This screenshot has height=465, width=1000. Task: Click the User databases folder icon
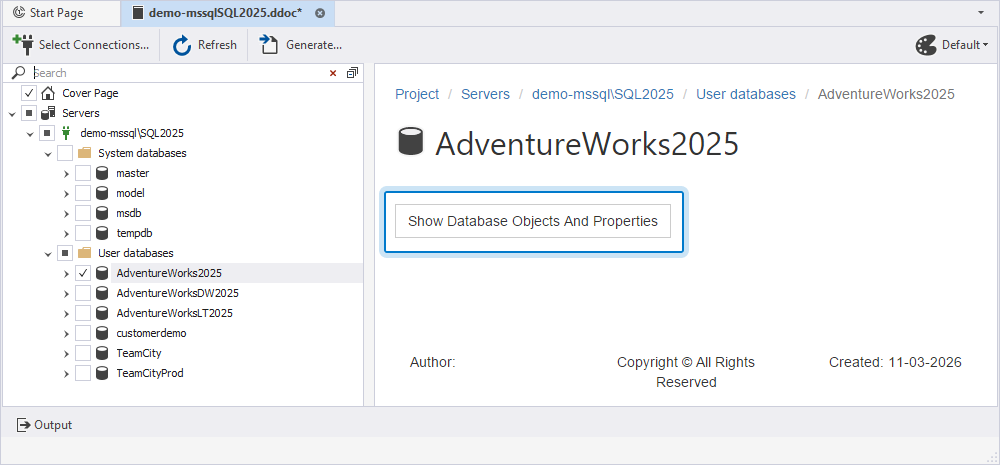click(x=84, y=253)
